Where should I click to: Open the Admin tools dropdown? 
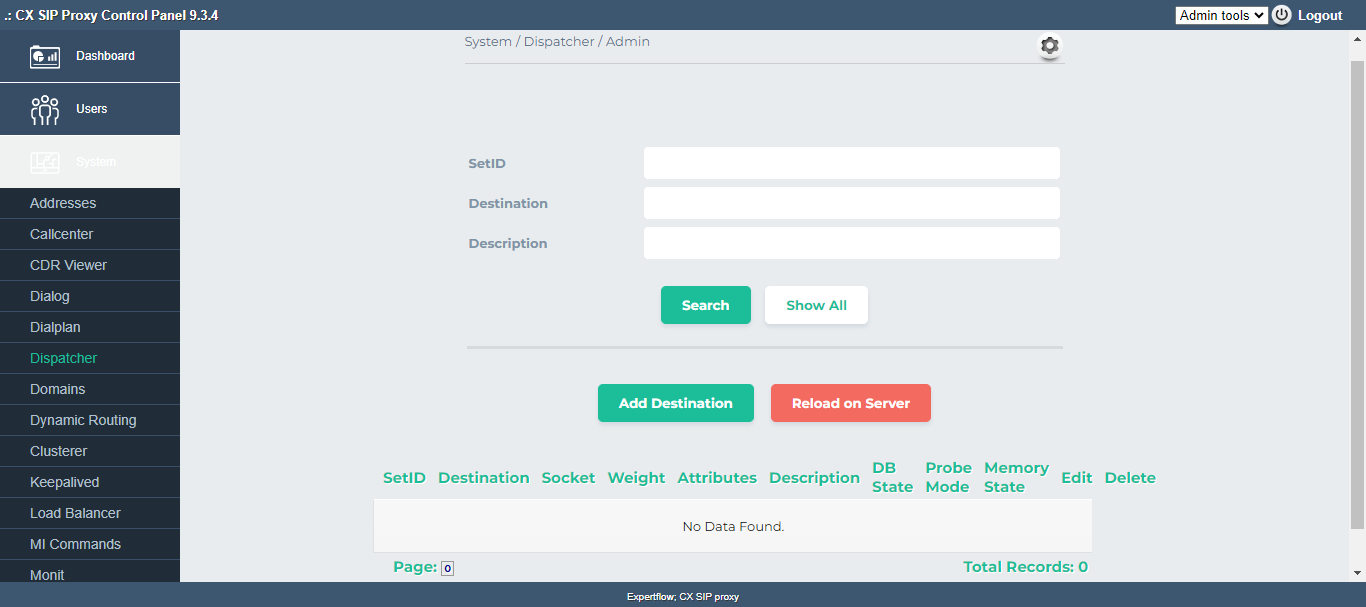[x=1221, y=15]
